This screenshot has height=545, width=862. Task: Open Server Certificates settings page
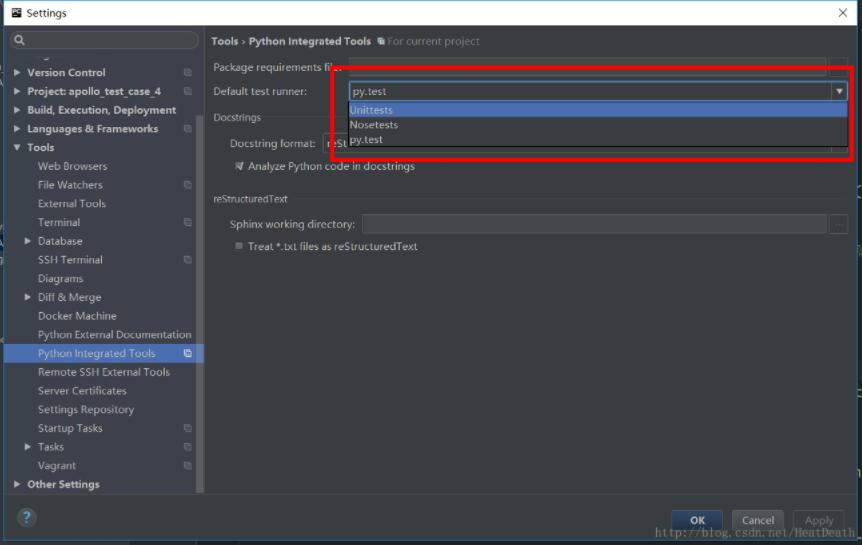(x=82, y=390)
